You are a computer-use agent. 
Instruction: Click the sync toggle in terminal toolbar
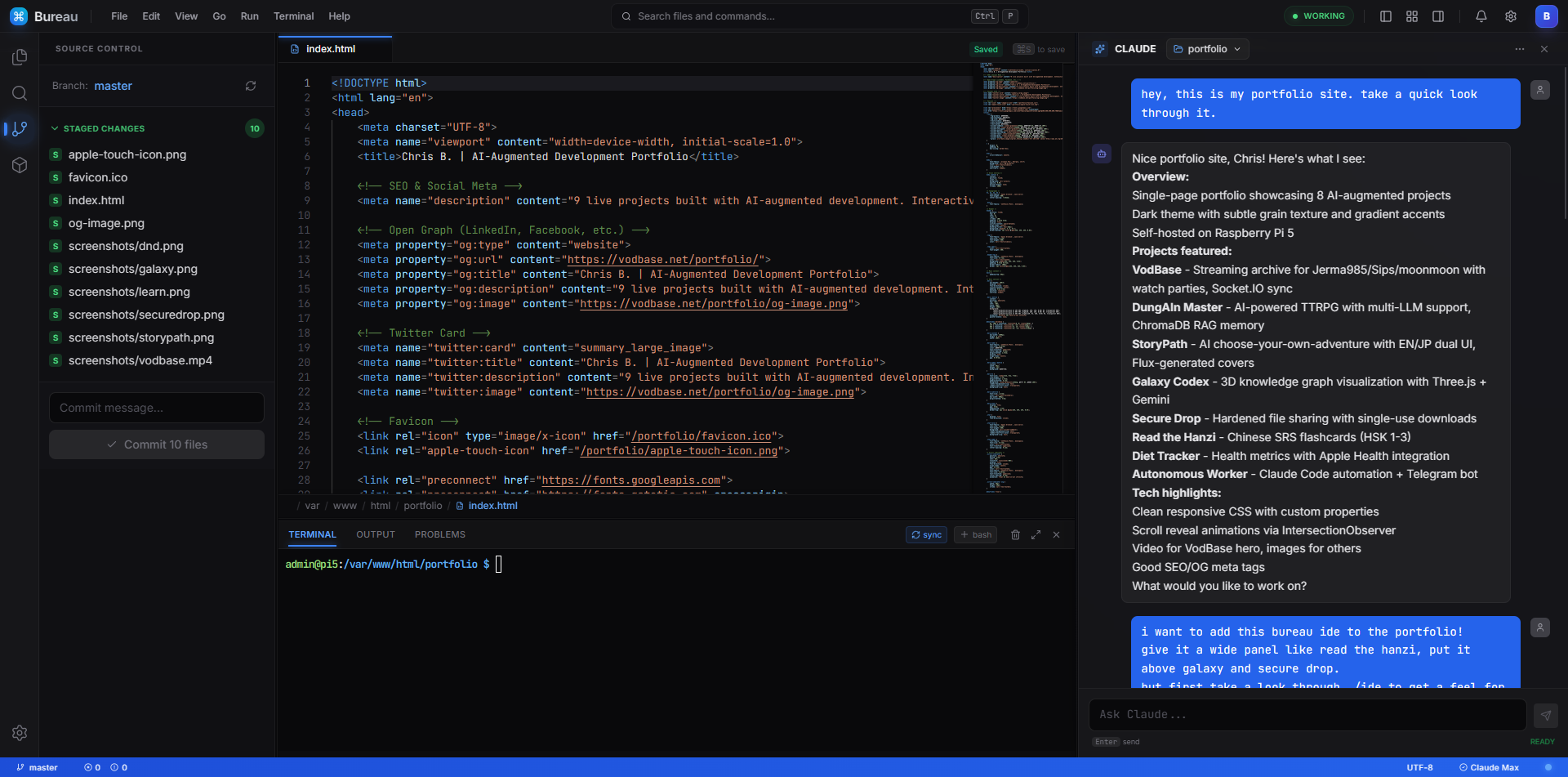pyautogui.click(x=926, y=534)
